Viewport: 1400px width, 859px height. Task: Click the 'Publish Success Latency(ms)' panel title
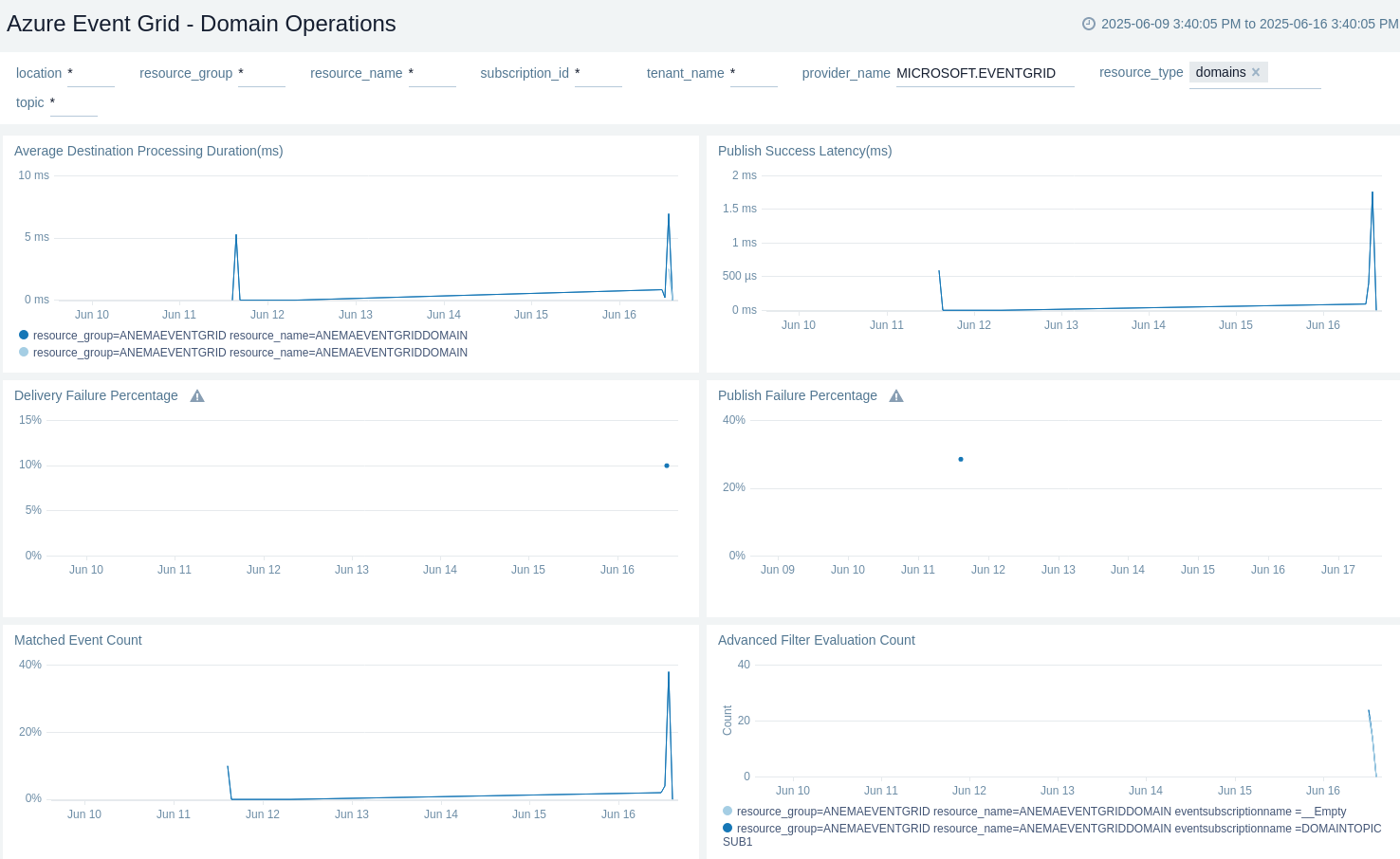pyautogui.click(x=804, y=151)
